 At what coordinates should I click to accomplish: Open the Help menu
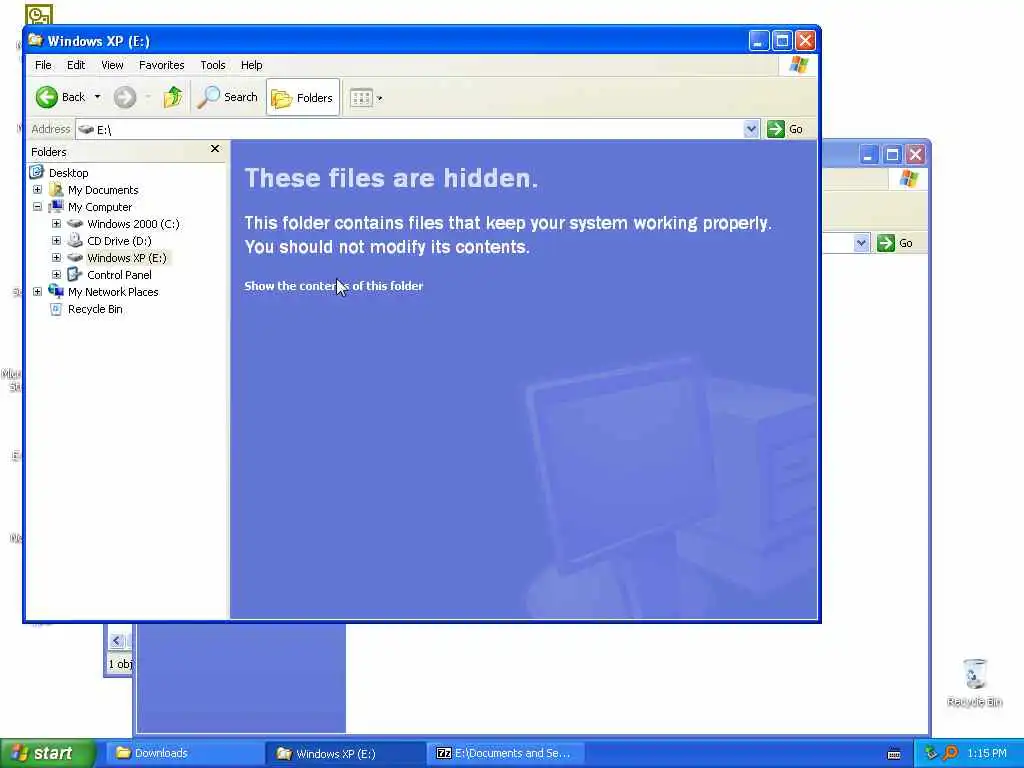click(251, 65)
